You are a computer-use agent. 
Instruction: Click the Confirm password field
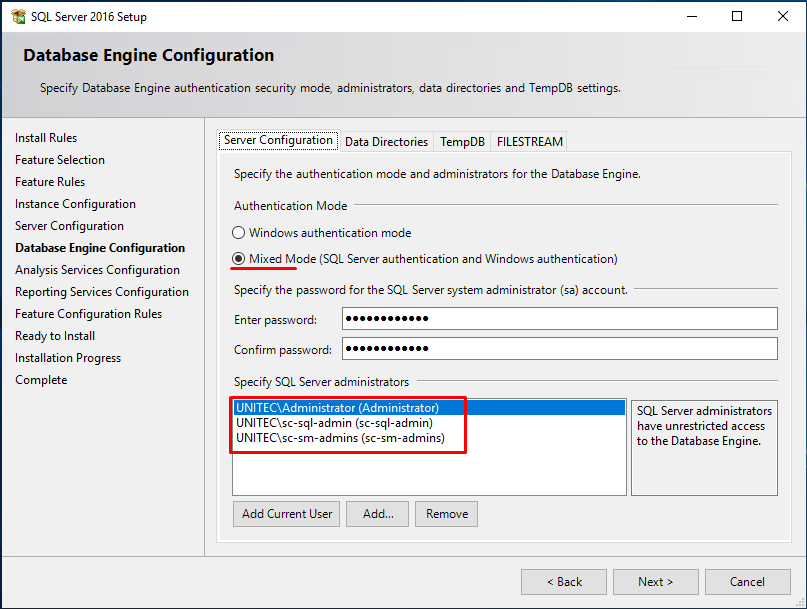[559, 349]
